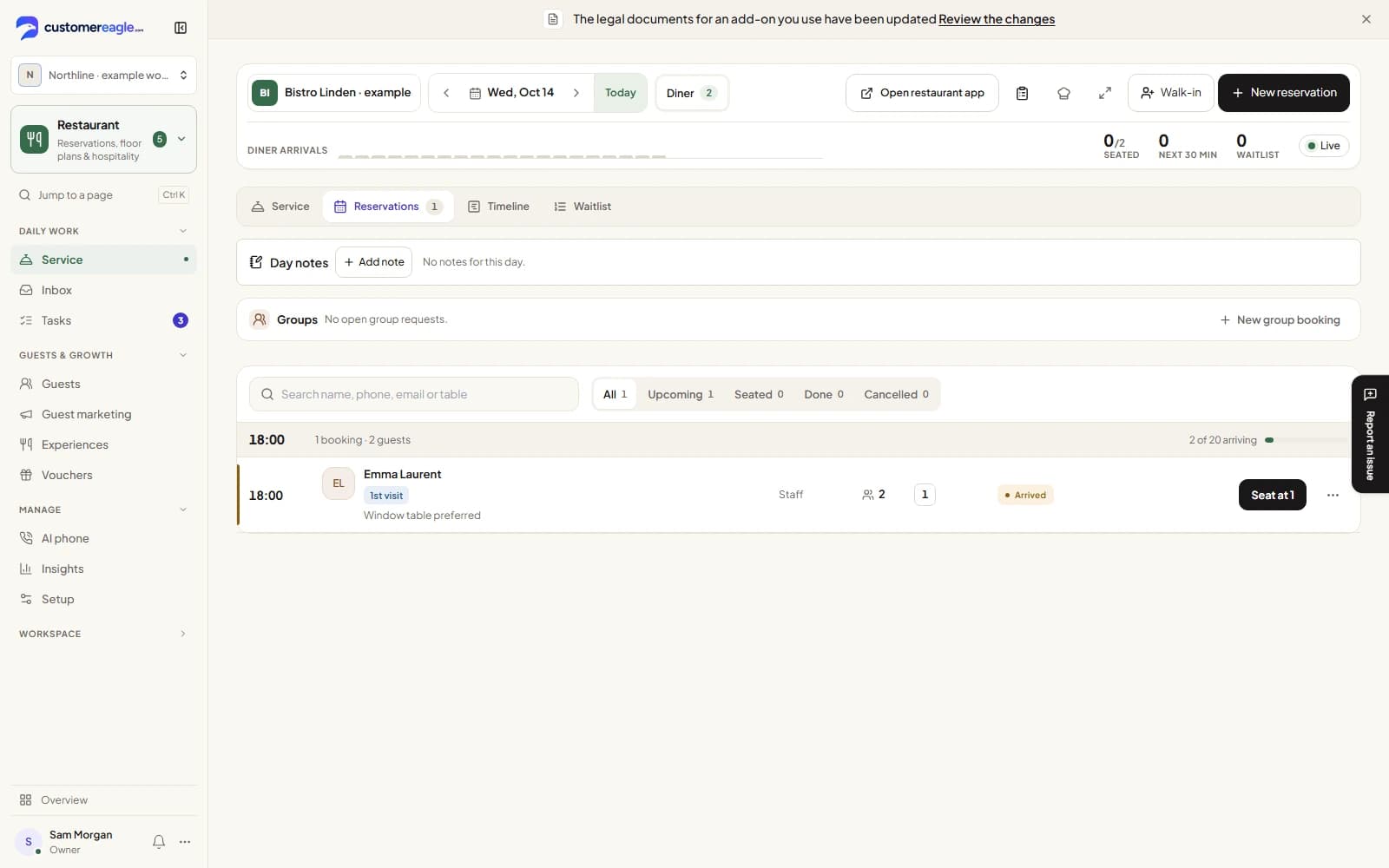Screen dimensions: 1389x868
Task: Open the Sam Morgan account options menu
Action: pyautogui.click(x=185, y=842)
